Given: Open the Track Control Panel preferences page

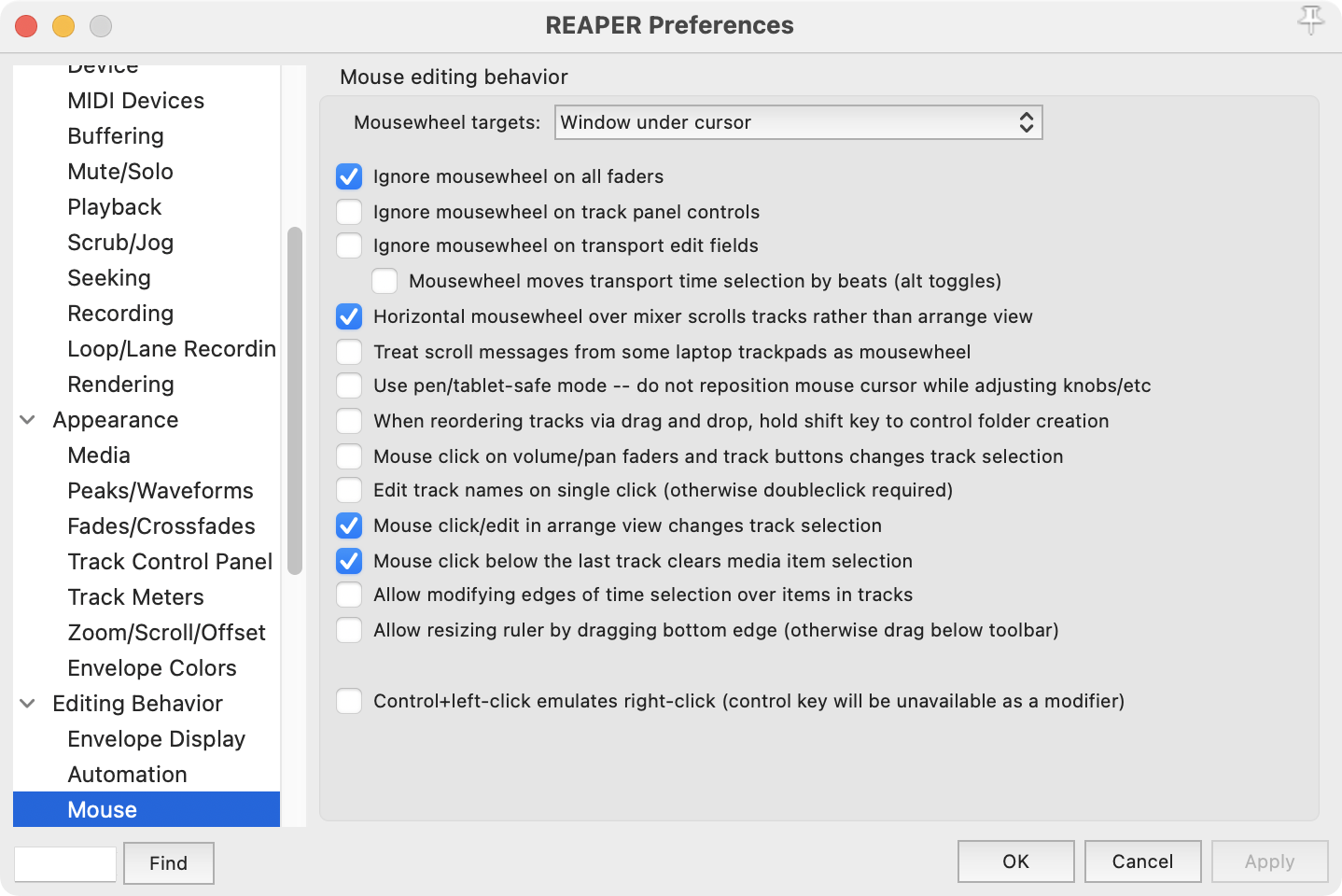Looking at the screenshot, I should tap(170, 562).
